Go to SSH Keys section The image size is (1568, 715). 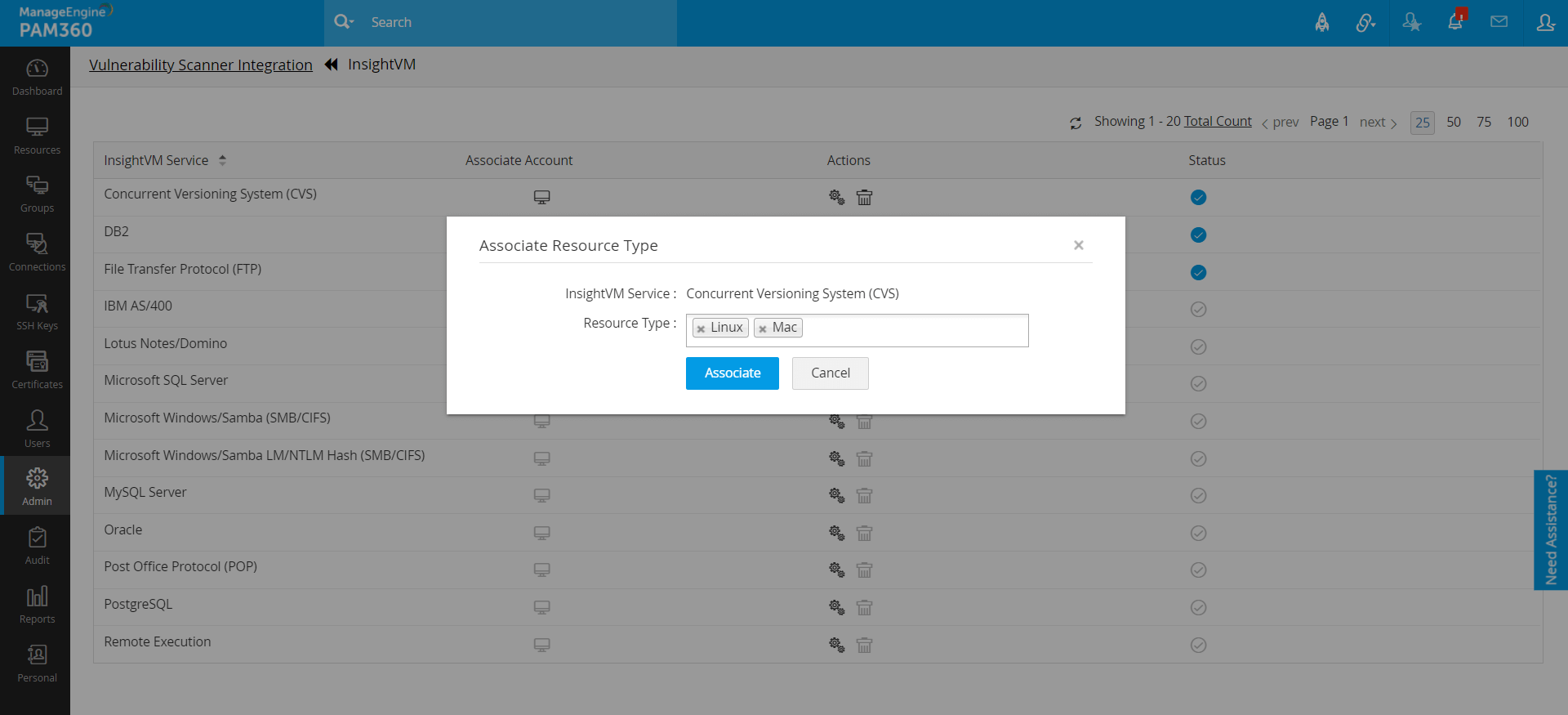(37, 311)
